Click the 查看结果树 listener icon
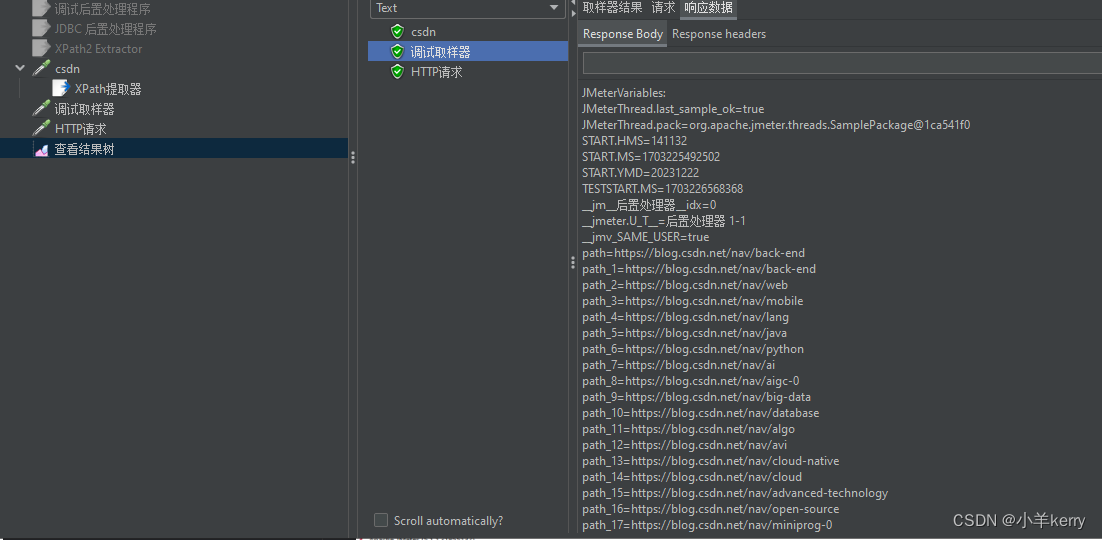The height and width of the screenshot is (540, 1102). click(41, 149)
